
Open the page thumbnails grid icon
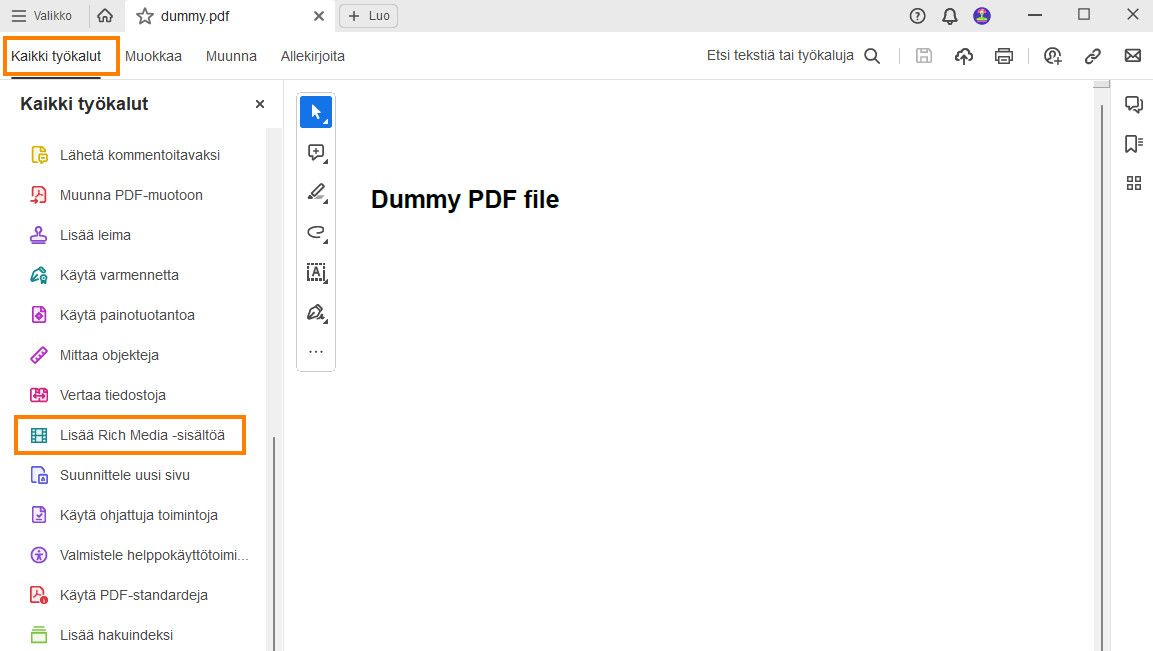(x=1133, y=183)
